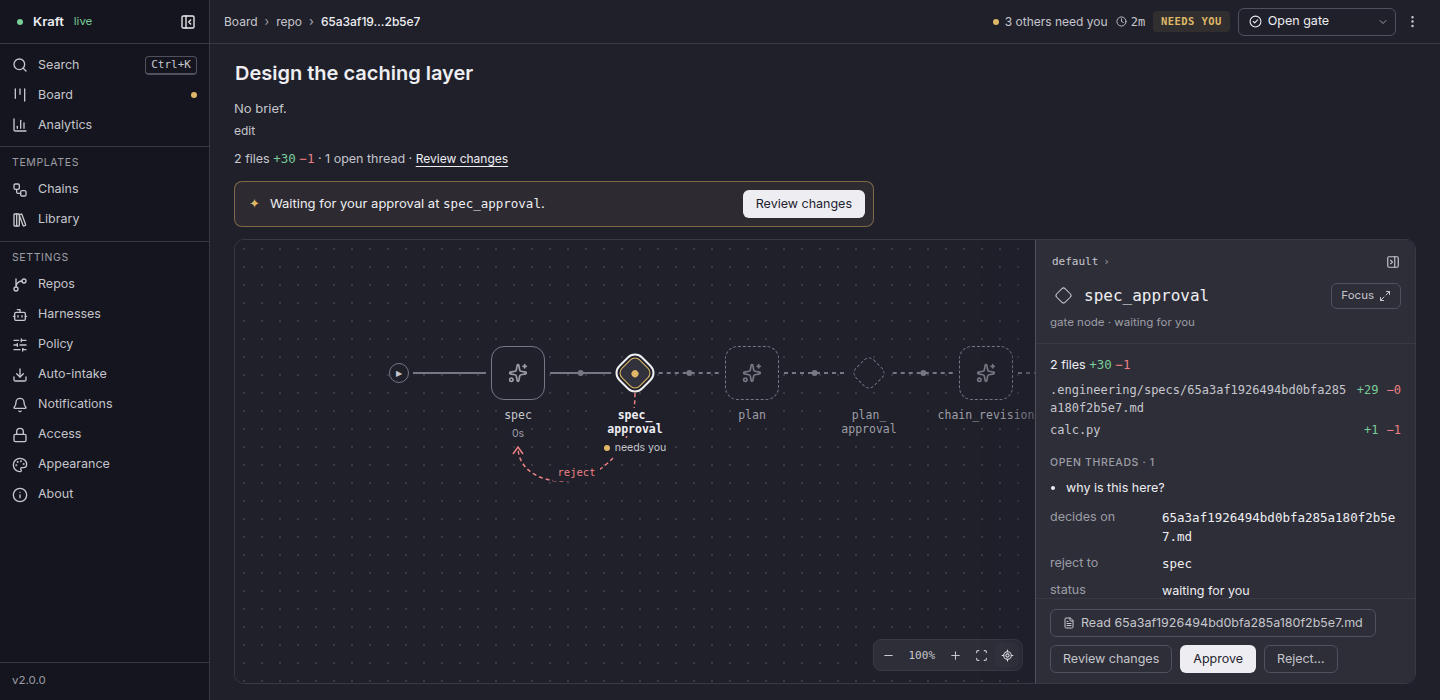The width and height of the screenshot is (1440, 700).
Task: Click the Repos branch icon
Action: 20,284
